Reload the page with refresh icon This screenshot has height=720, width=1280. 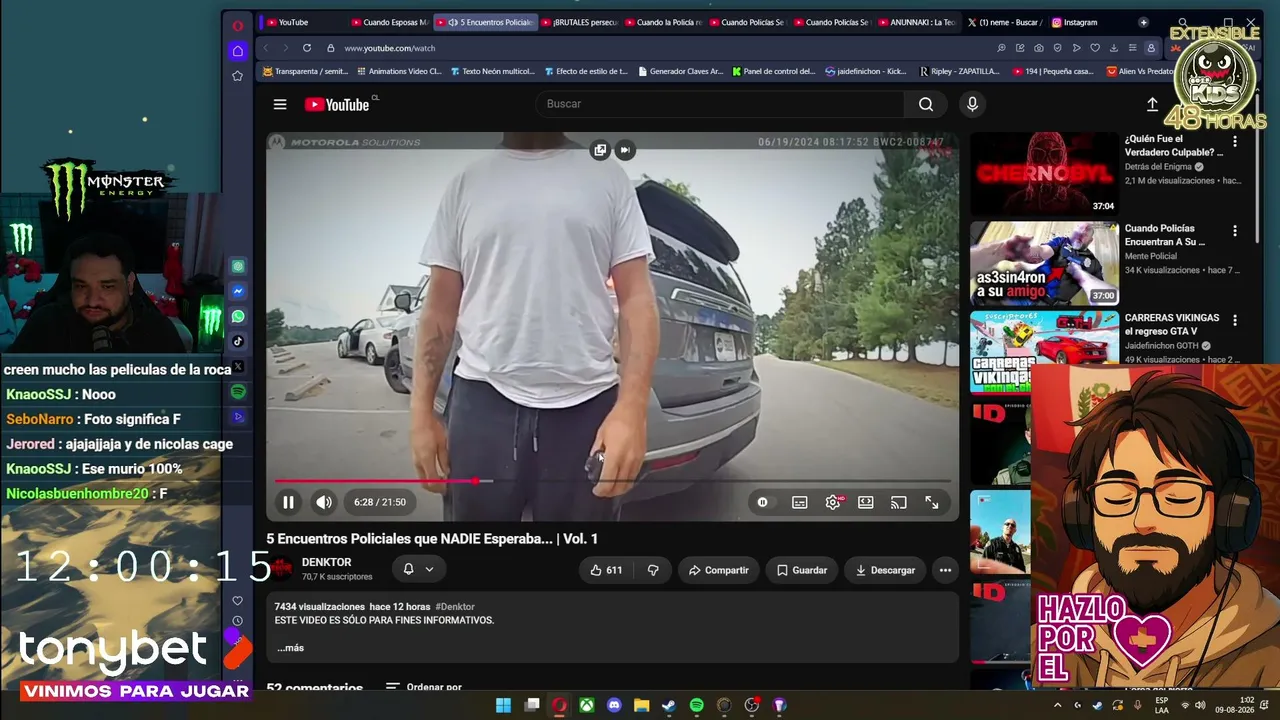click(x=307, y=48)
